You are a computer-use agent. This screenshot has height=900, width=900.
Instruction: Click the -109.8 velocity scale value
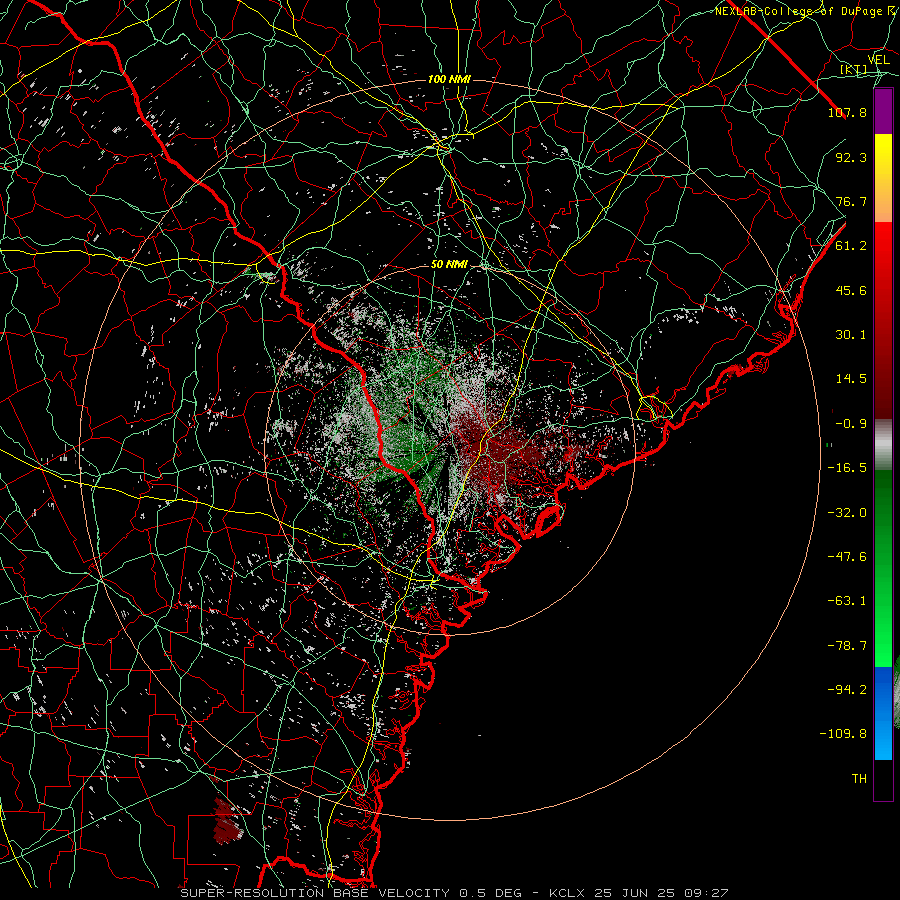(843, 734)
